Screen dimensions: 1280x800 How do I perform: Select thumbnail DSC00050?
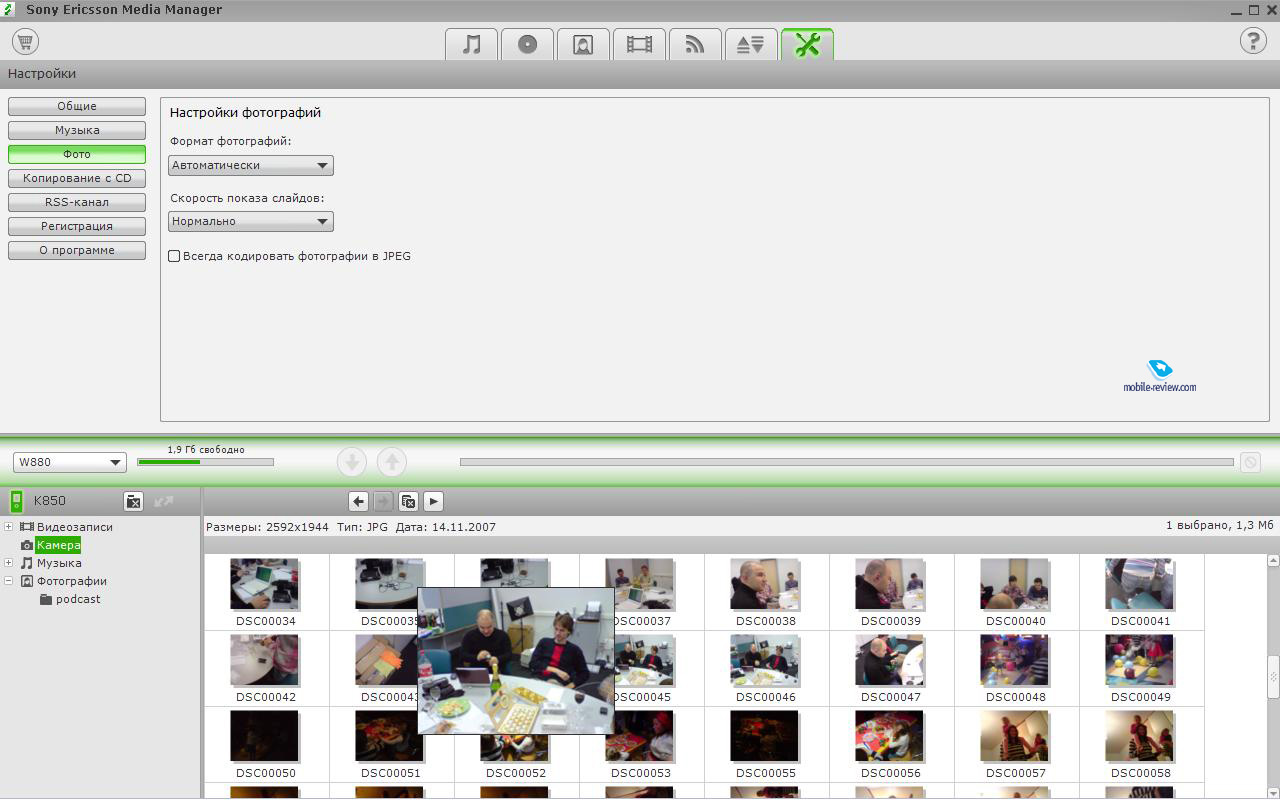click(265, 736)
